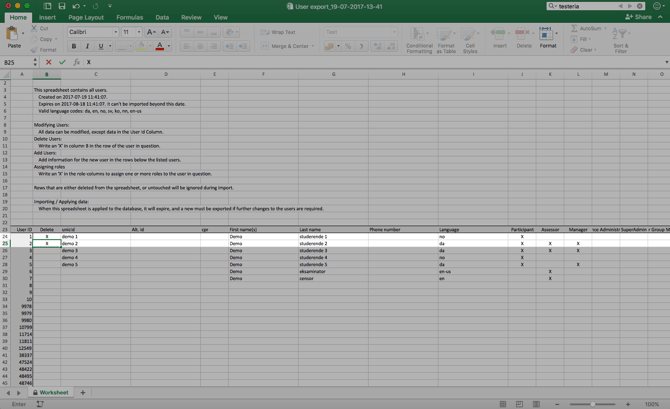Click the Undo arrow icon
Screen dimensions: 670x409
click(75, 6)
